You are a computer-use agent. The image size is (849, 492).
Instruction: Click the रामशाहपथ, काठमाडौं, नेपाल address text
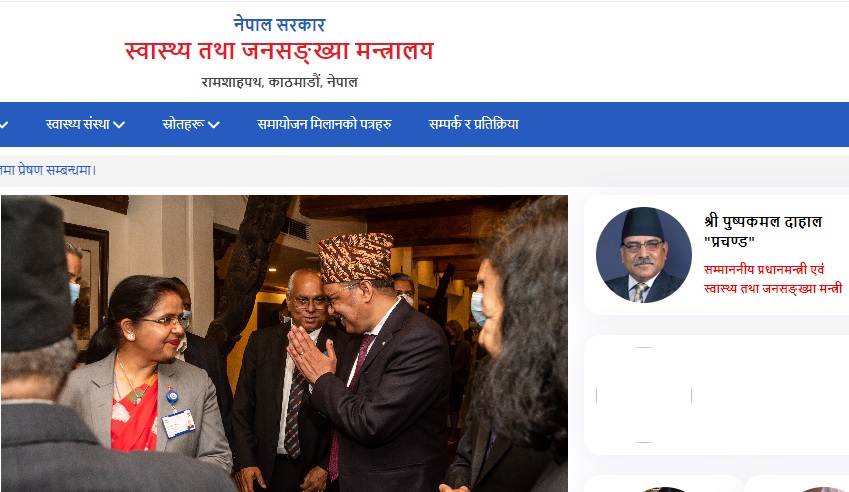pyautogui.click(x=279, y=82)
